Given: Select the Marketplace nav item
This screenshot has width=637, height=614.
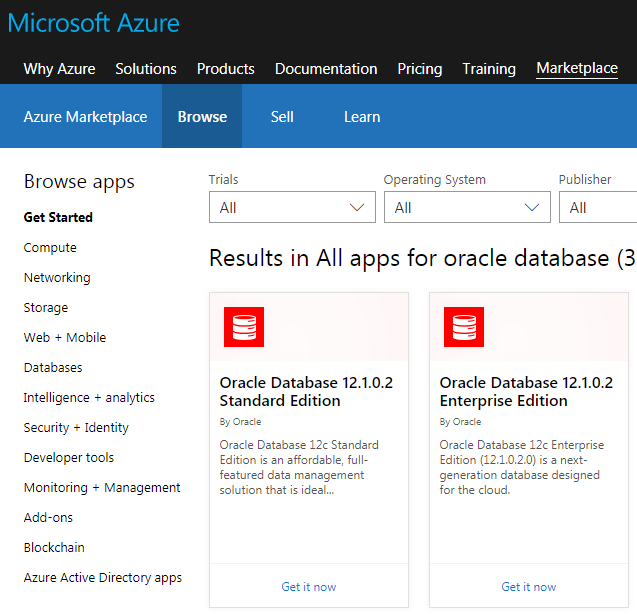Looking at the screenshot, I should (577, 68).
